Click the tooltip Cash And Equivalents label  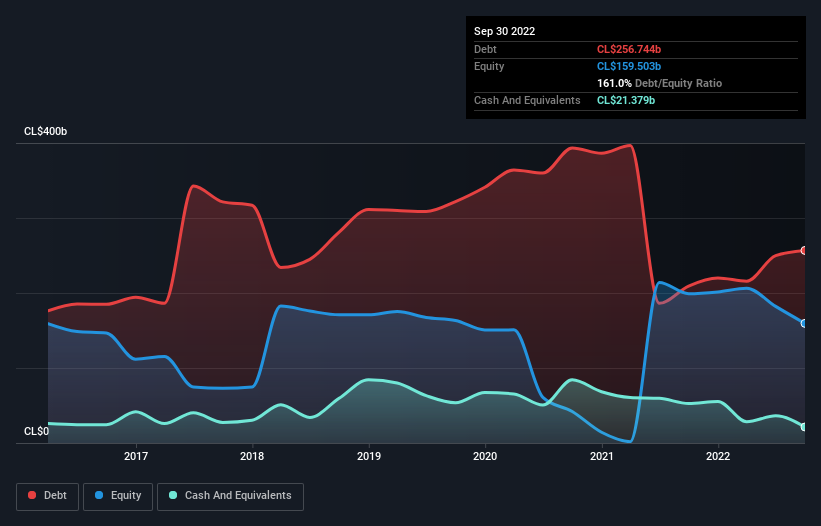point(527,100)
